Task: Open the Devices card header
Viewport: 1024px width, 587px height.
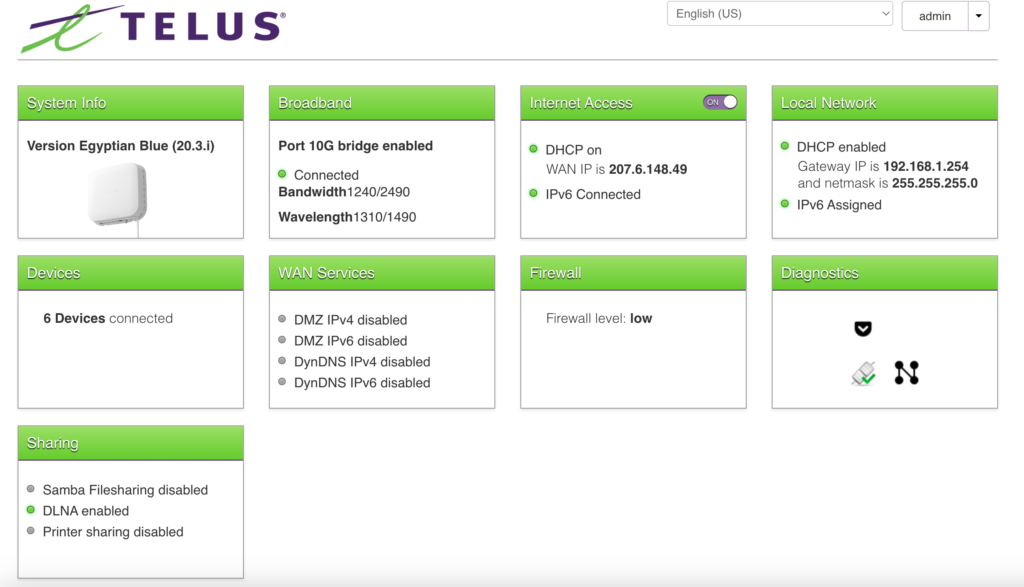Action: [130, 273]
